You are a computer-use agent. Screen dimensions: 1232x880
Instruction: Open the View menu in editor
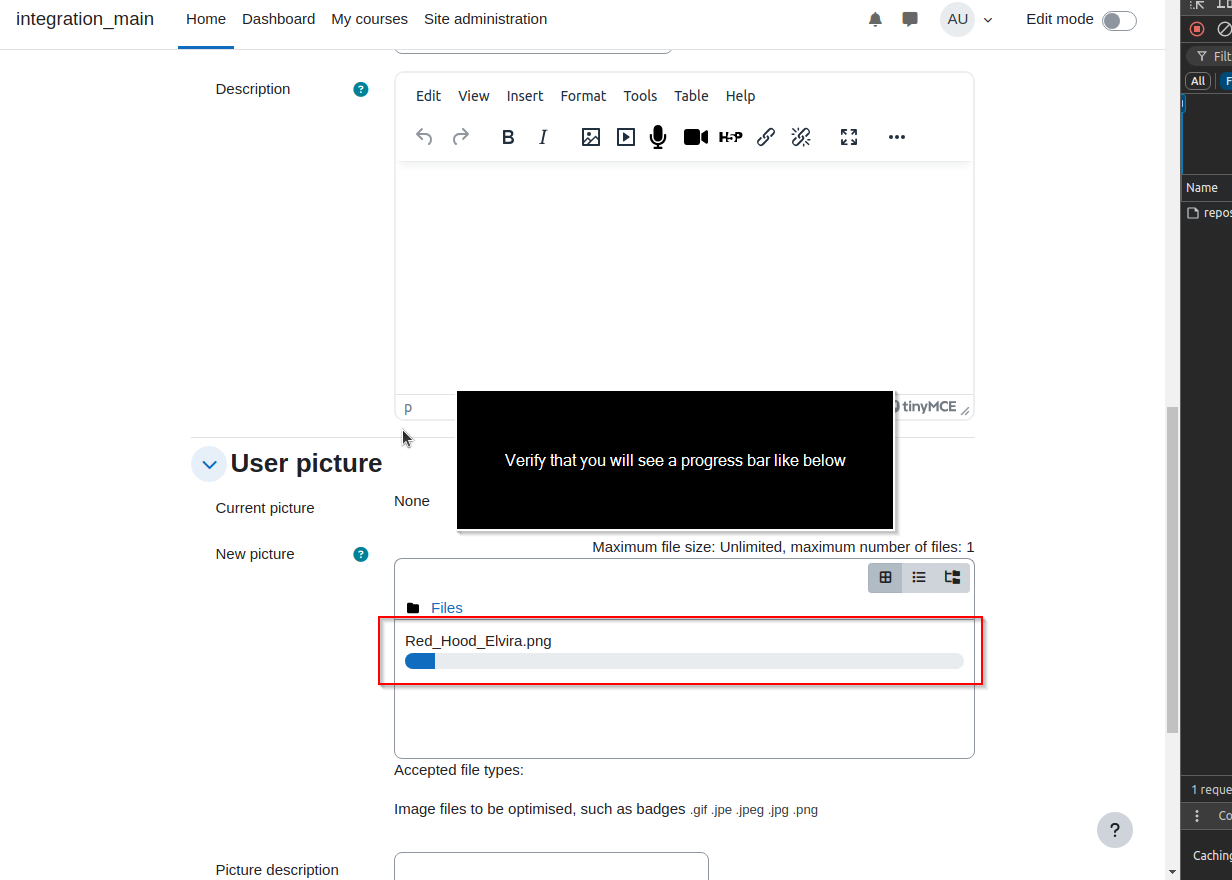pyautogui.click(x=474, y=96)
